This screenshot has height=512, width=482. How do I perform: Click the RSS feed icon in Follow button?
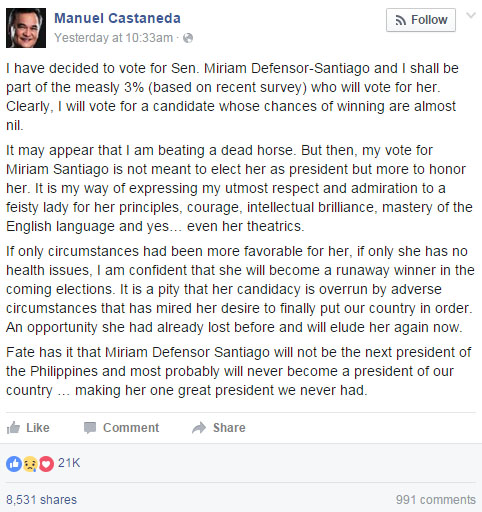(400, 20)
